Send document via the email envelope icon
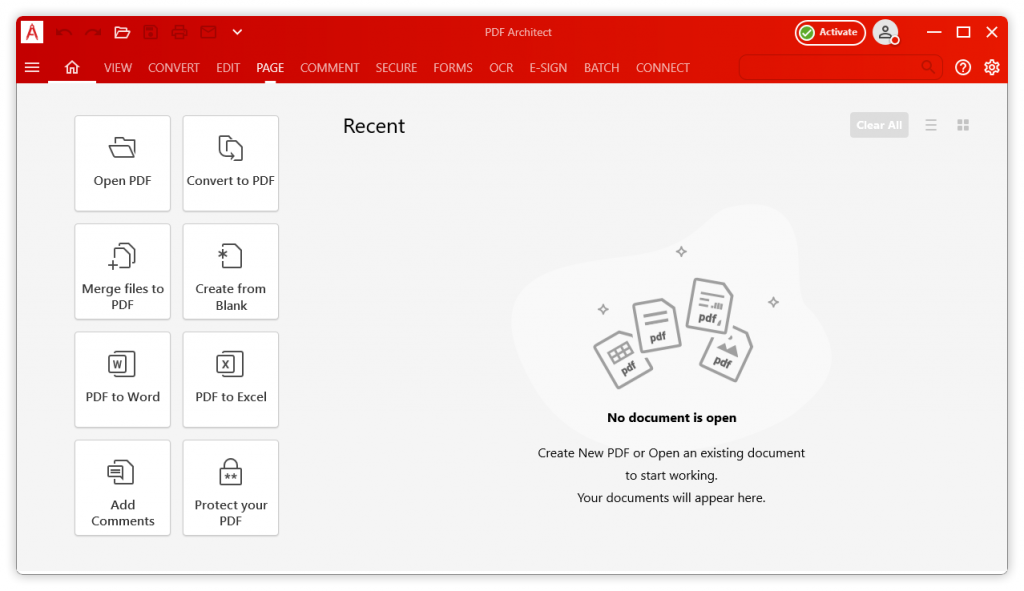 (208, 31)
